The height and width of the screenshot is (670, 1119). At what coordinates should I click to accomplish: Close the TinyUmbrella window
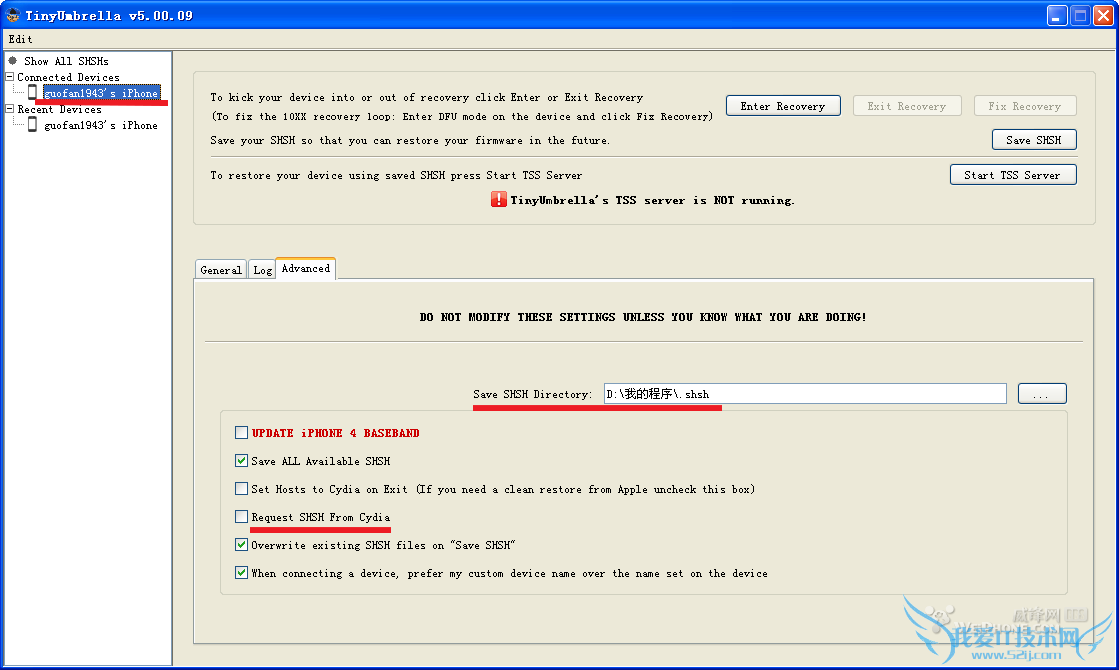pyautogui.click(x=1103, y=15)
